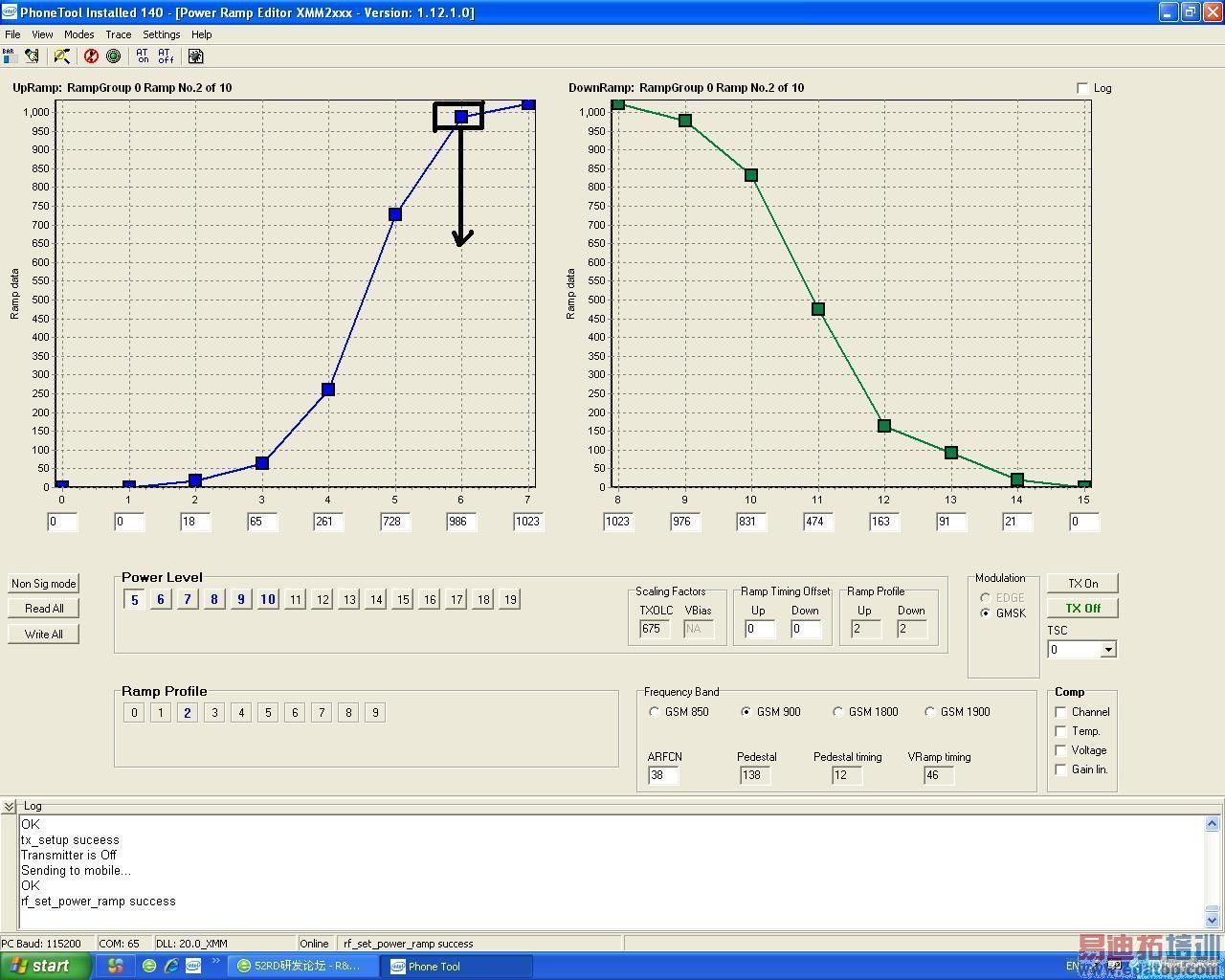Open the Settings menu

point(161,34)
